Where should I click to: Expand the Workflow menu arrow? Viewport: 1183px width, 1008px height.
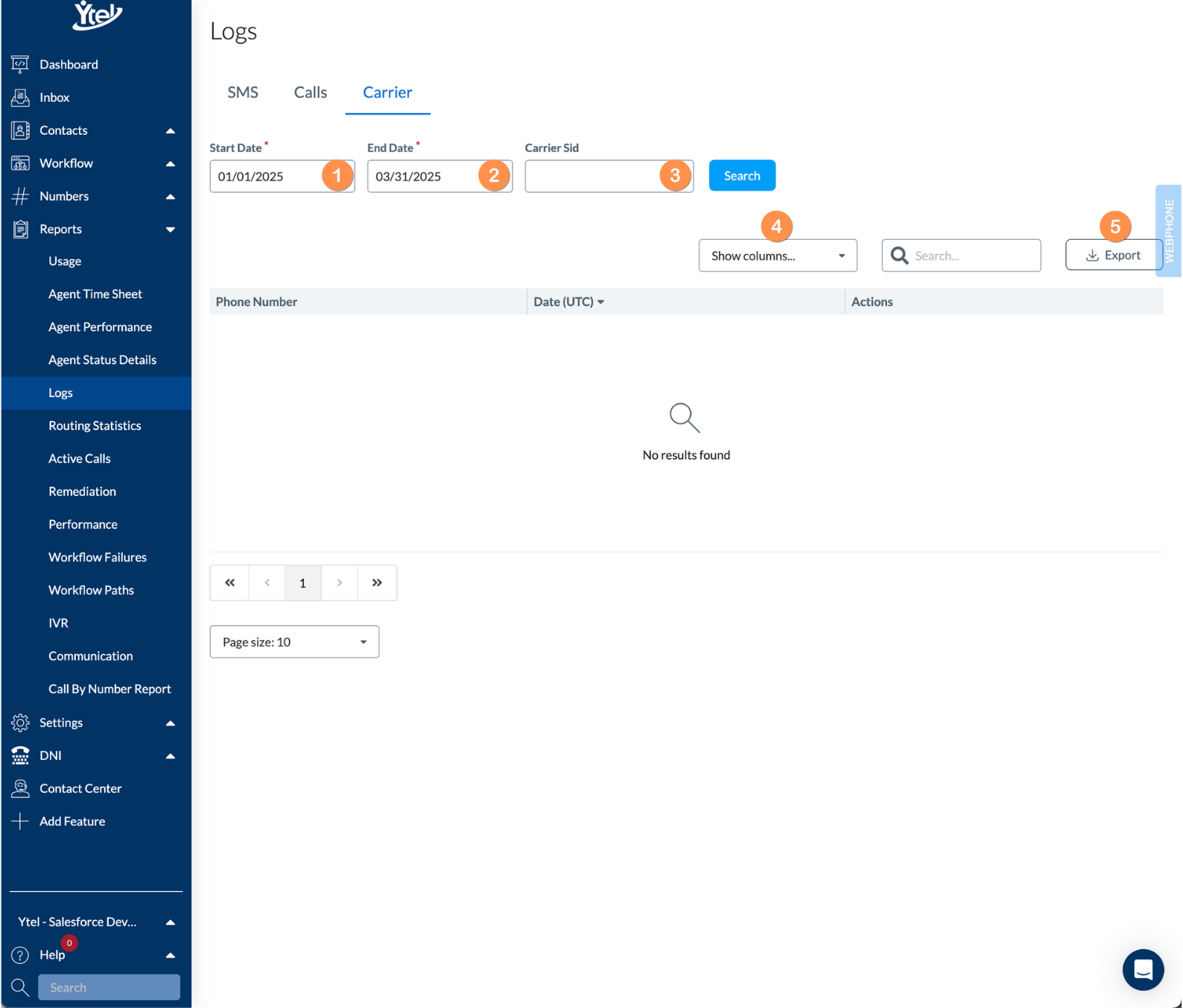[x=171, y=164]
